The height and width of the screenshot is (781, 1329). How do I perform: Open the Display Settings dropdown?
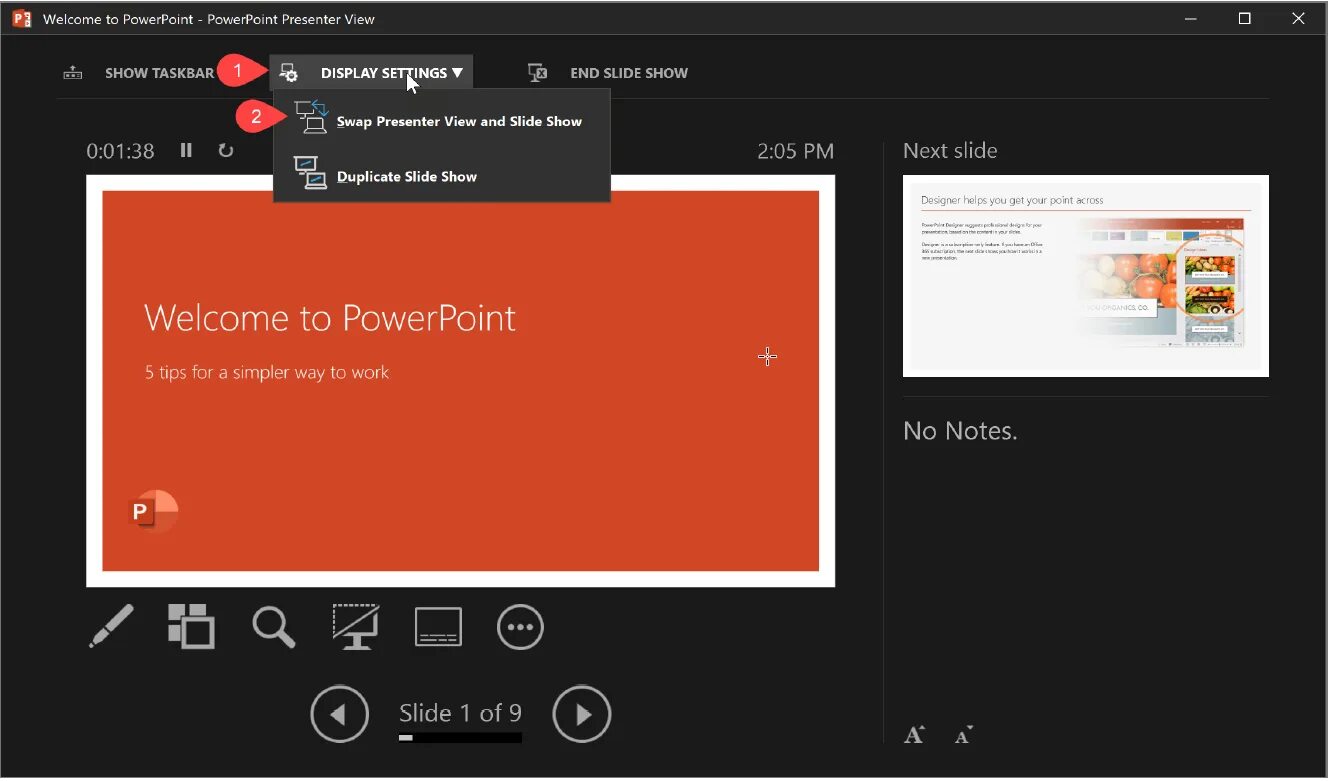(x=371, y=73)
